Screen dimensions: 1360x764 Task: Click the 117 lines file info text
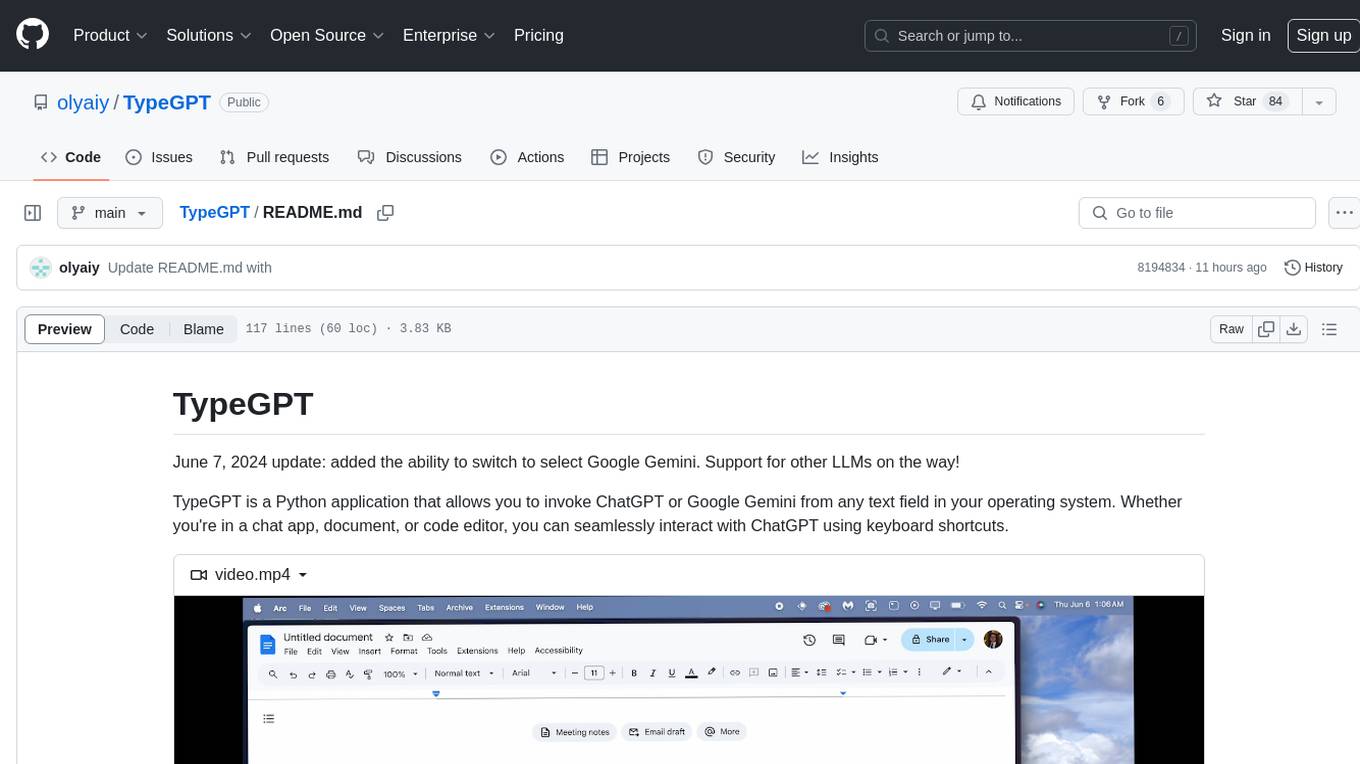(348, 329)
